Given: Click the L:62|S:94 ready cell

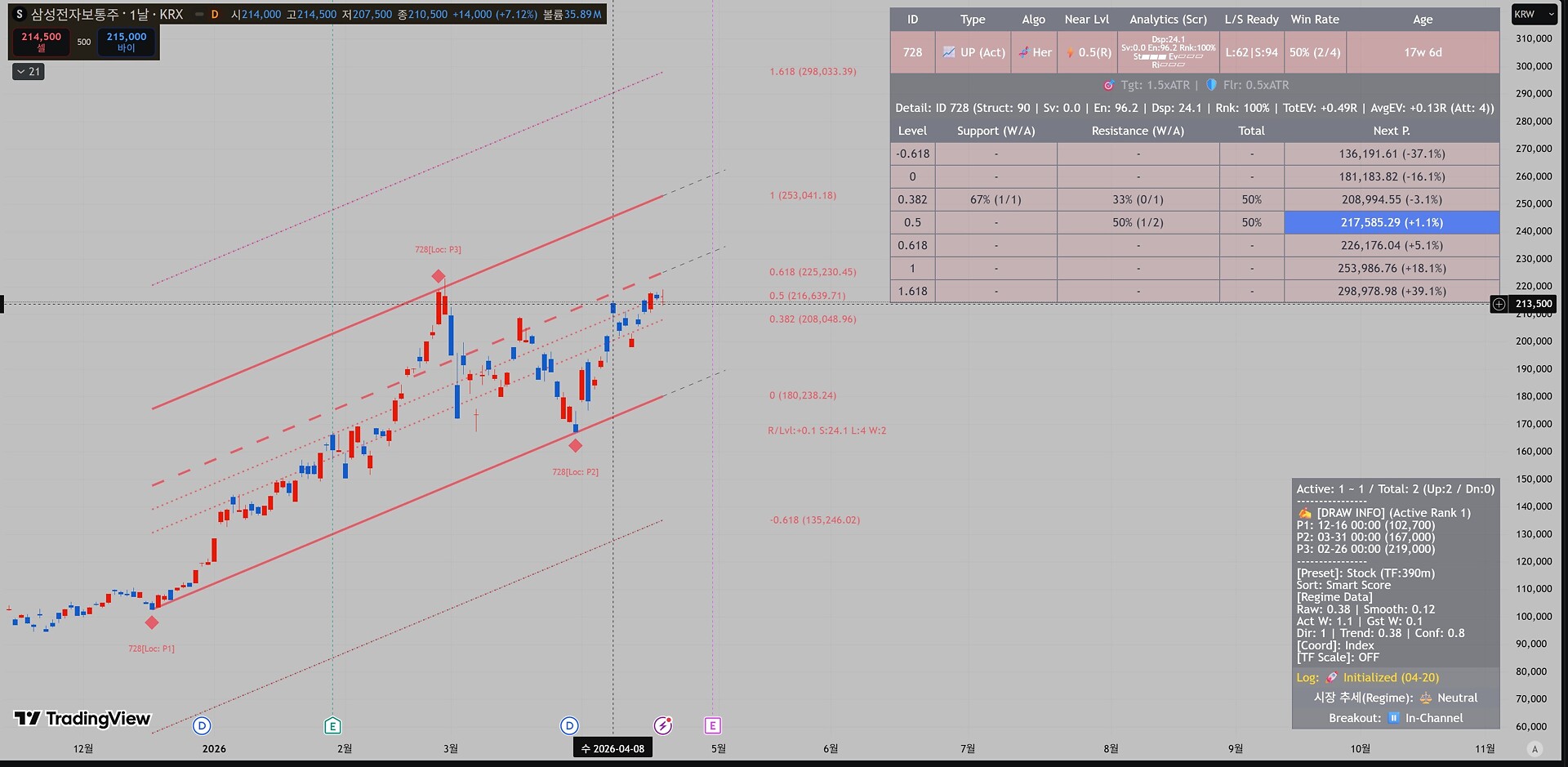Looking at the screenshot, I should (1251, 52).
